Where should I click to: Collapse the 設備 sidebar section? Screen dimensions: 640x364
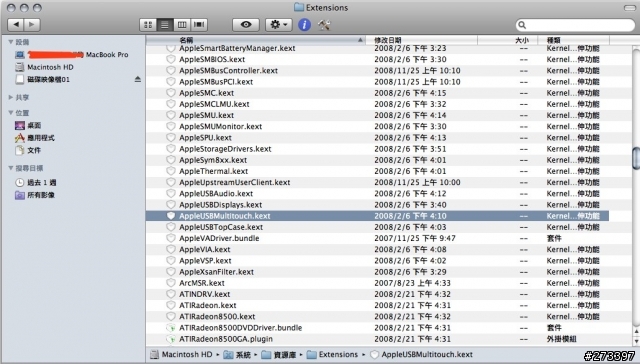[x=11, y=42]
